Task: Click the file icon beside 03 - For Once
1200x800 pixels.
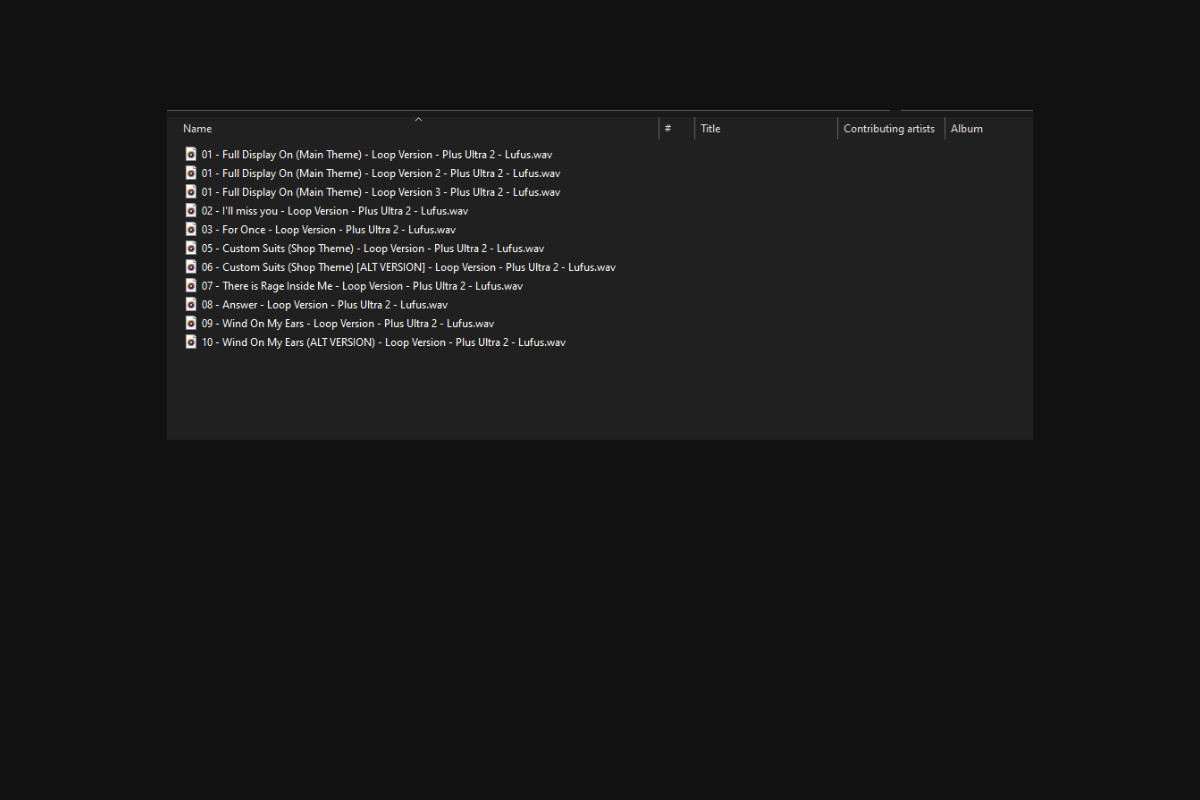Action: (191, 229)
